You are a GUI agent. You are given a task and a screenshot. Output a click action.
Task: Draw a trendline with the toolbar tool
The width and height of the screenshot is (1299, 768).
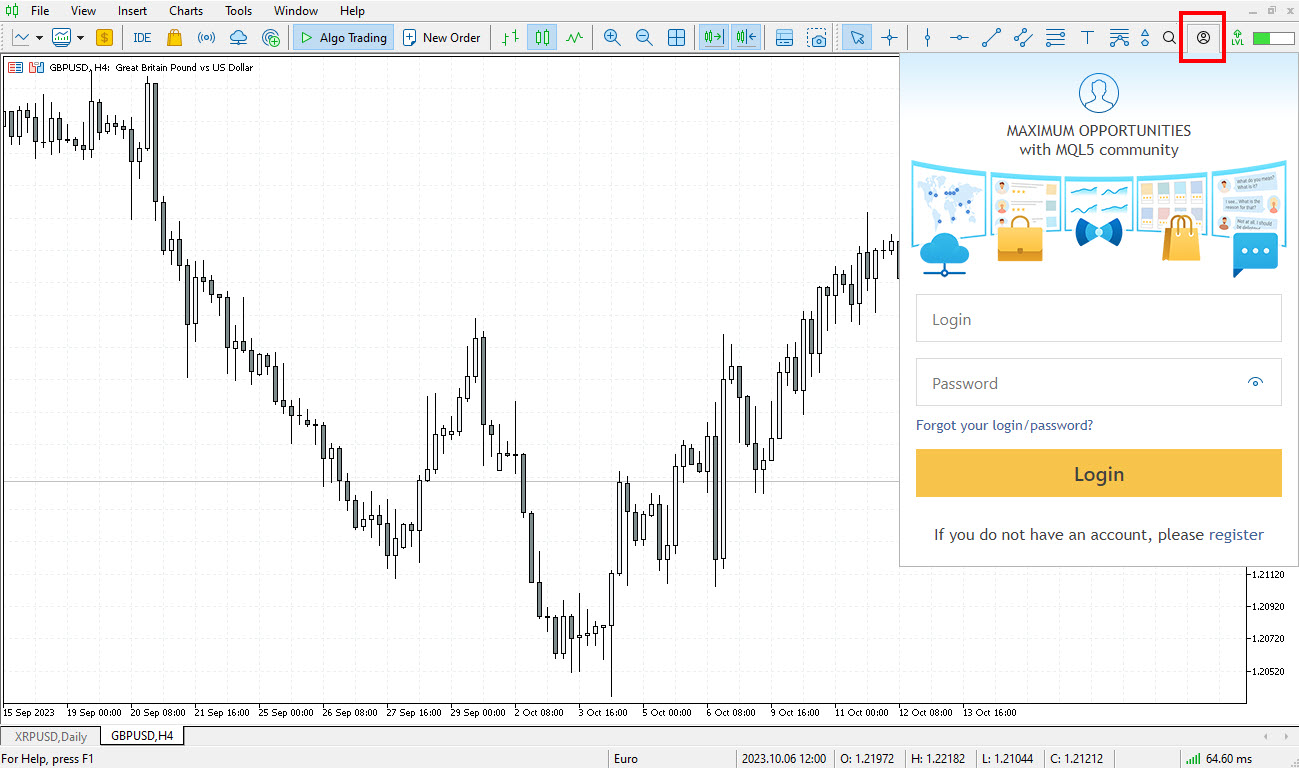click(x=991, y=38)
